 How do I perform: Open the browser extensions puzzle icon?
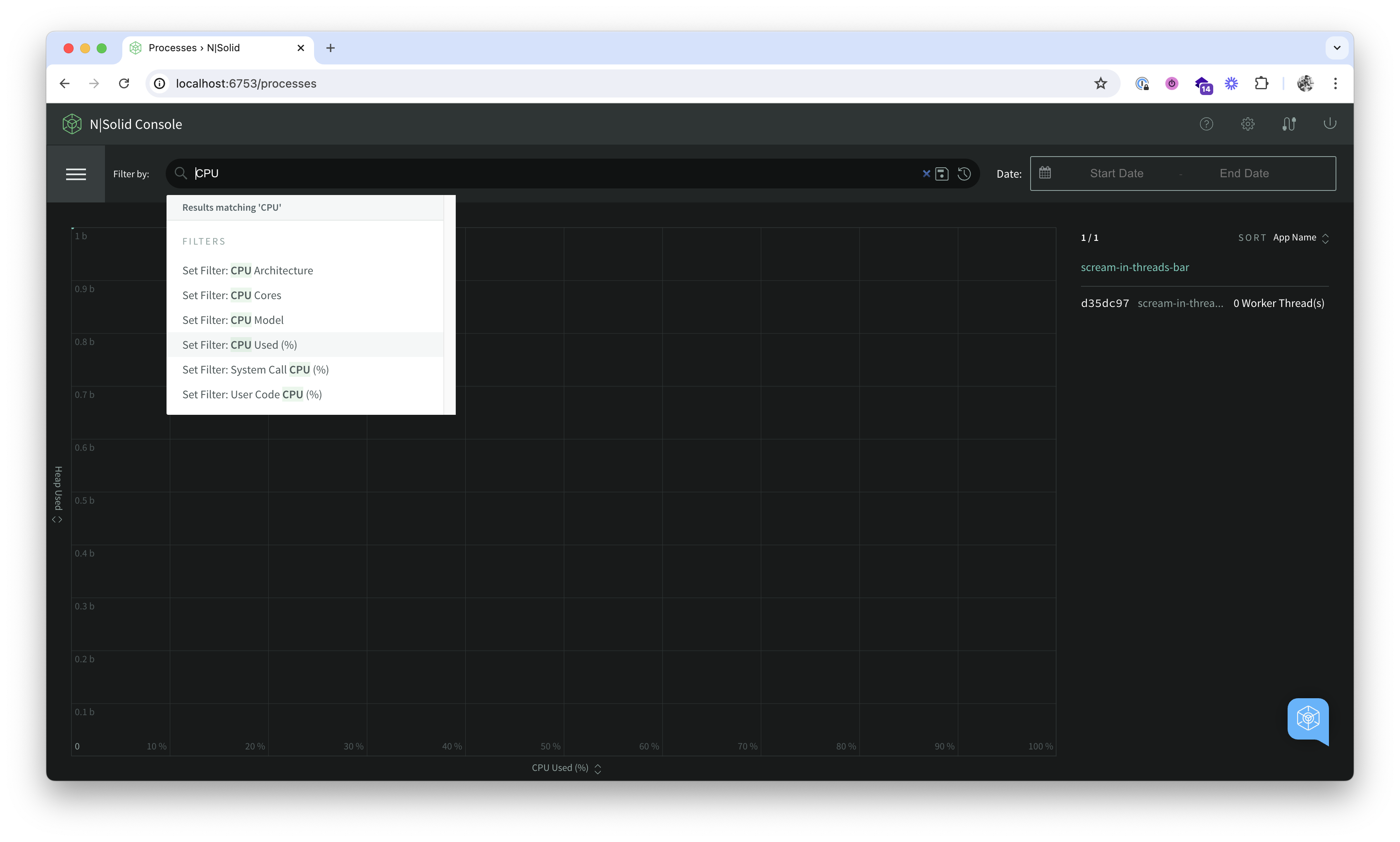click(x=1261, y=83)
